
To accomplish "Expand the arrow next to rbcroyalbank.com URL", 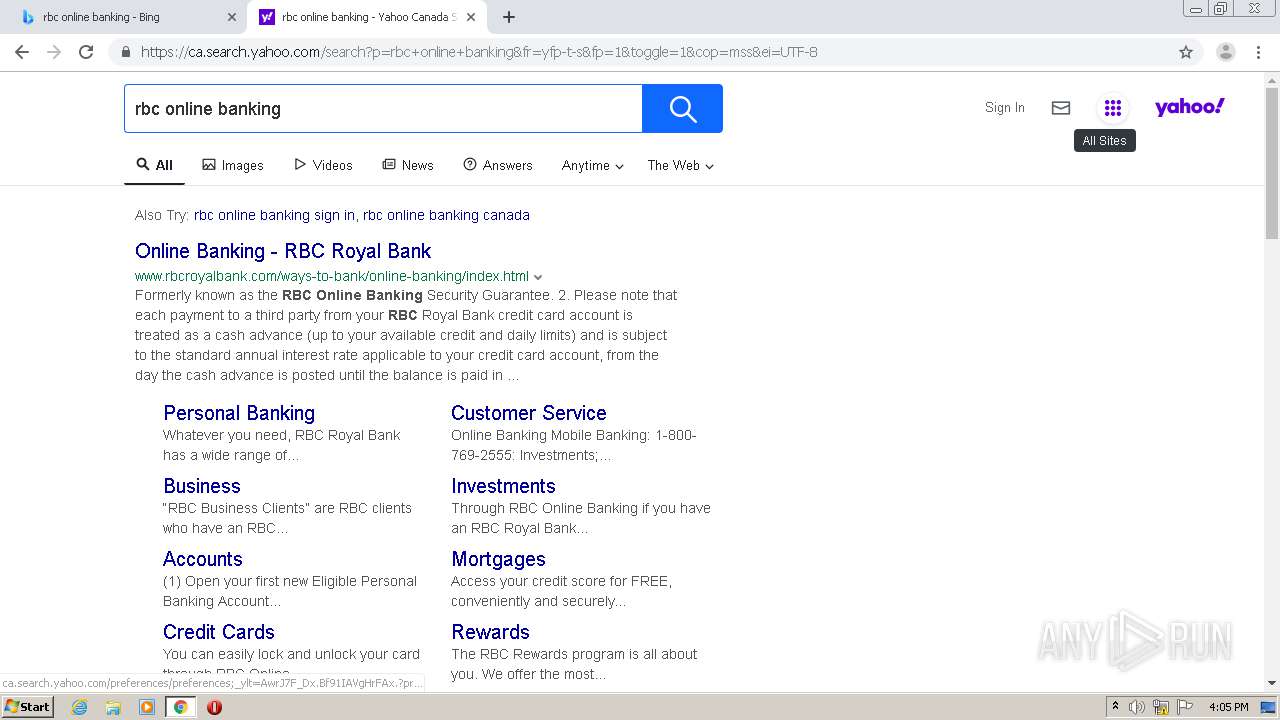I will [538, 277].
